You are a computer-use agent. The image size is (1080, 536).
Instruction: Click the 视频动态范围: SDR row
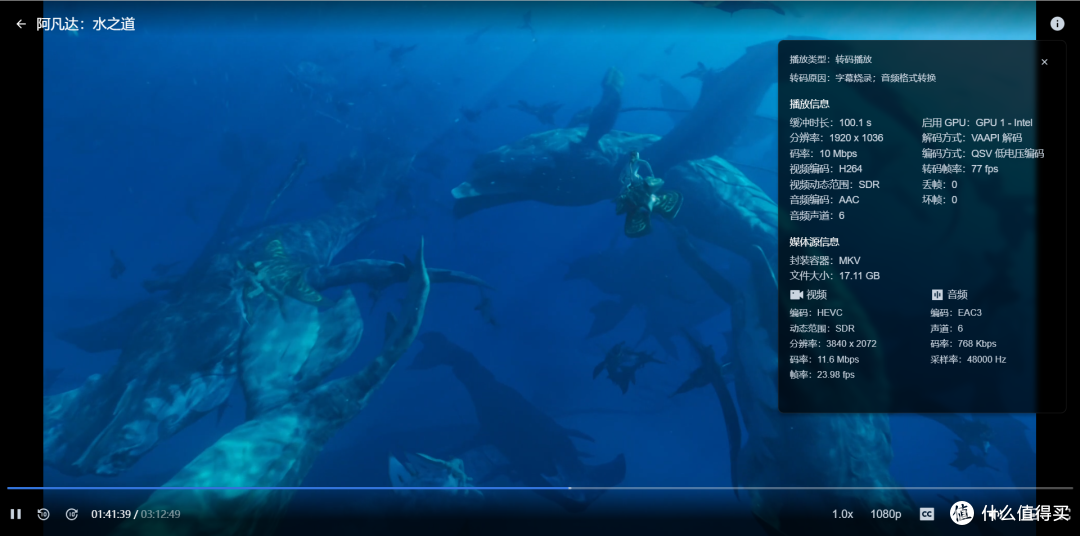834,185
